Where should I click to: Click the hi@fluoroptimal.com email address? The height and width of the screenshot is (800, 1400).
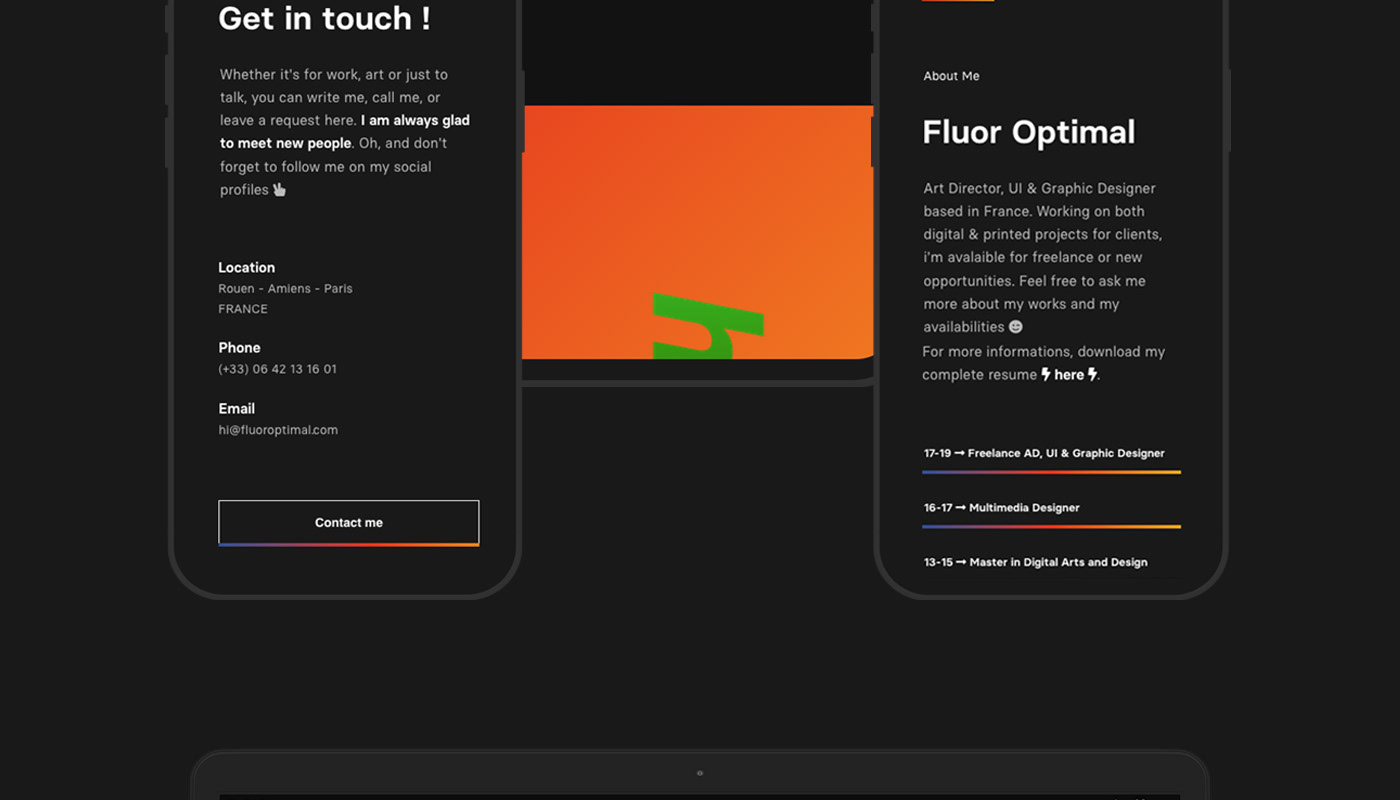point(278,430)
